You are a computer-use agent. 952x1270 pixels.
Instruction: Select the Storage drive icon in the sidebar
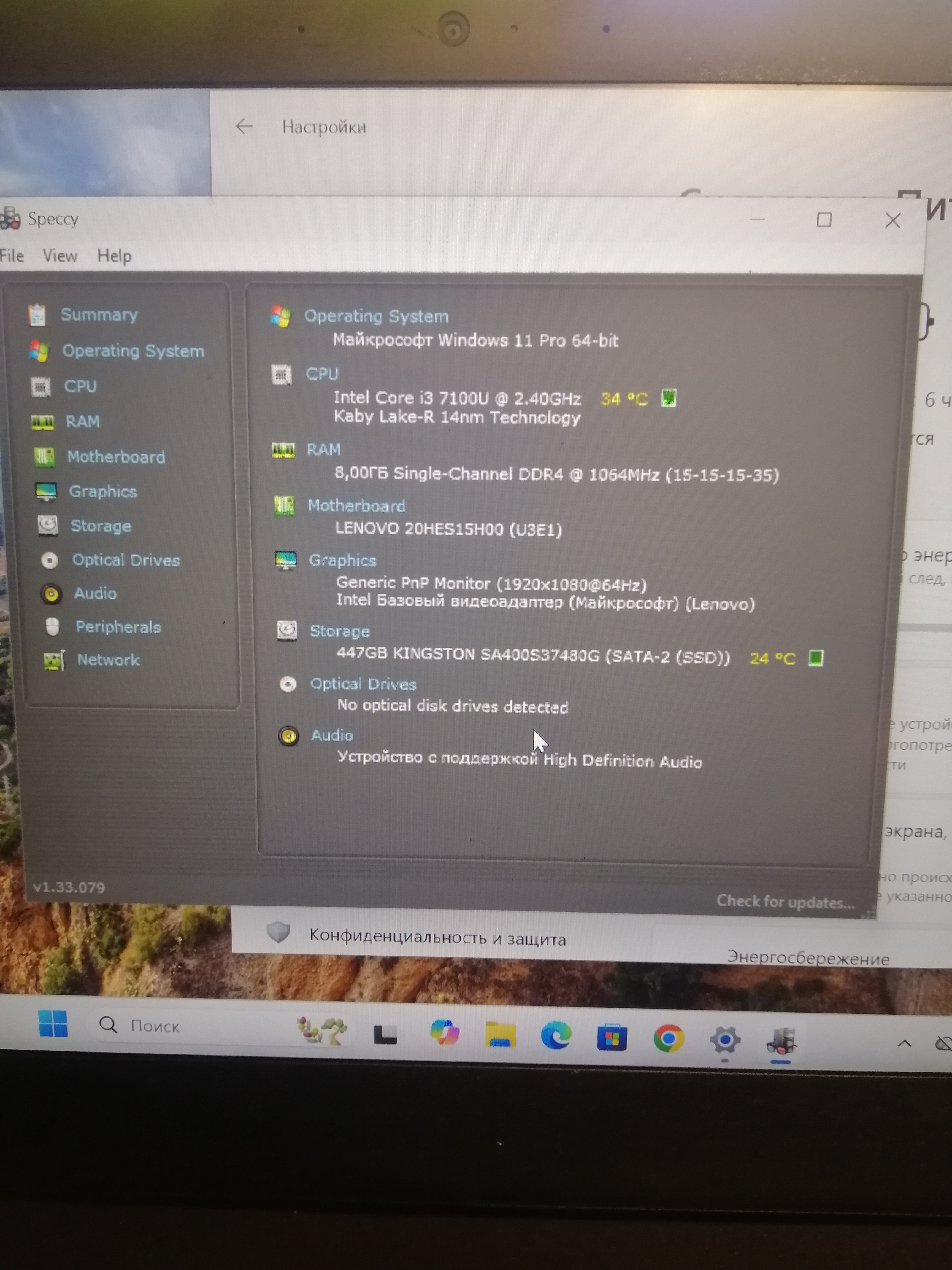[x=48, y=525]
